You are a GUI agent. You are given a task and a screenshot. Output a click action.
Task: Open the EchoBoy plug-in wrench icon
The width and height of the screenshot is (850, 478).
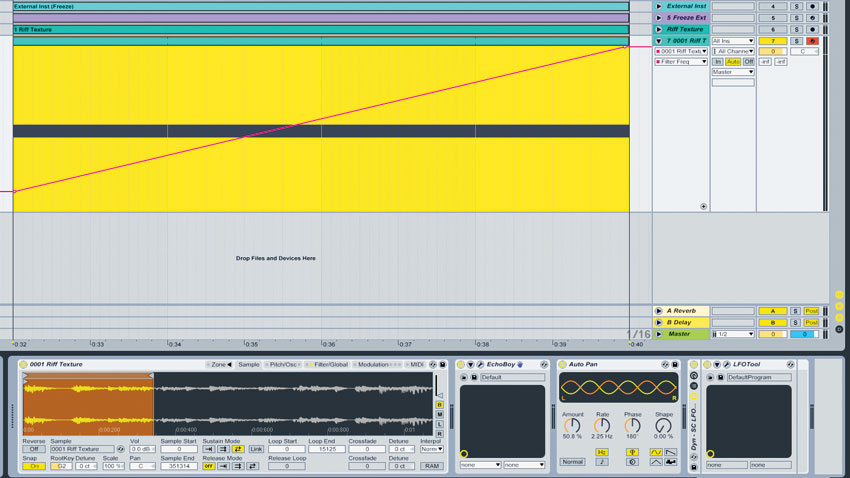pos(480,365)
